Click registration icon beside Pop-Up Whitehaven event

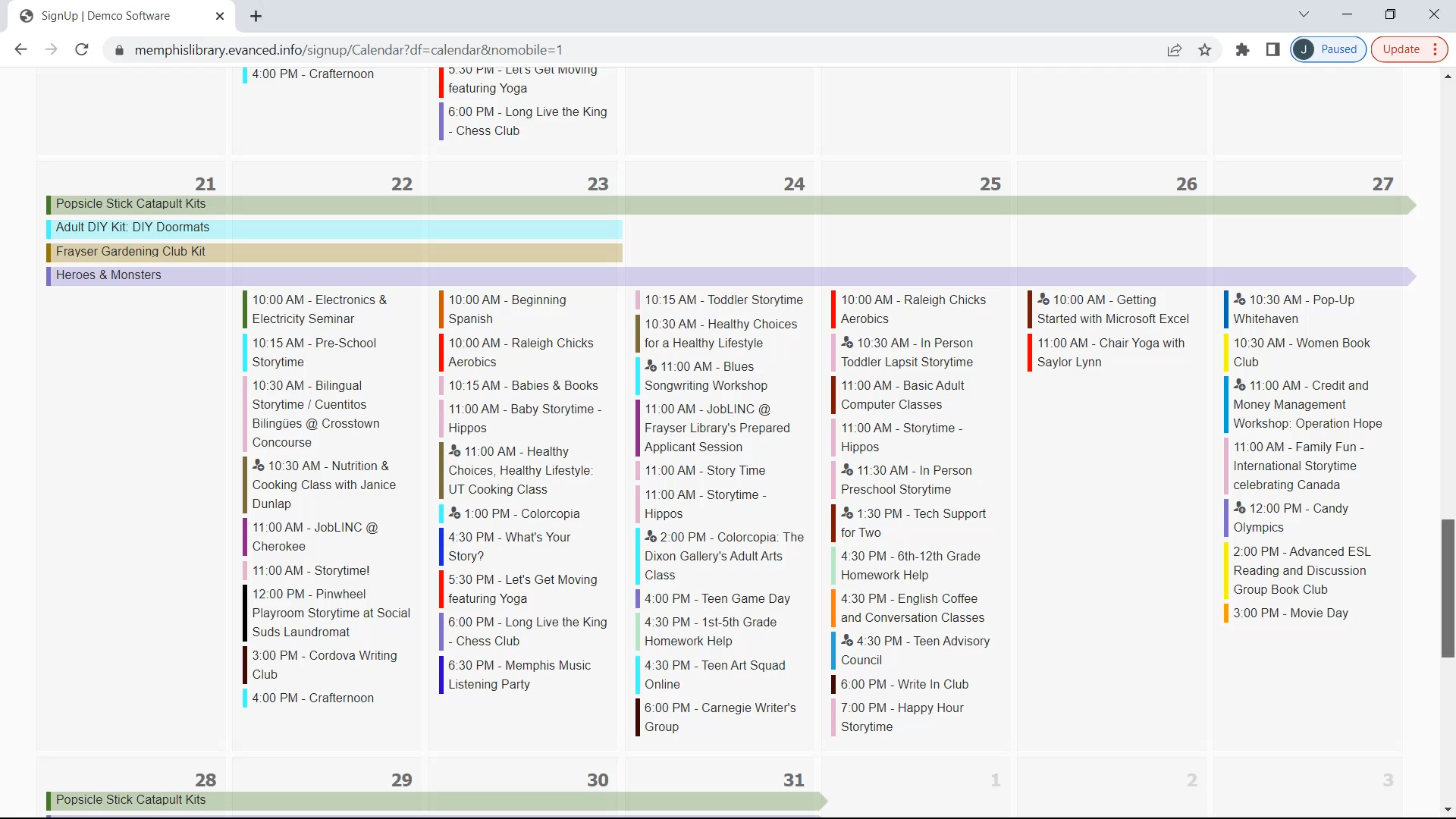point(1240,300)
